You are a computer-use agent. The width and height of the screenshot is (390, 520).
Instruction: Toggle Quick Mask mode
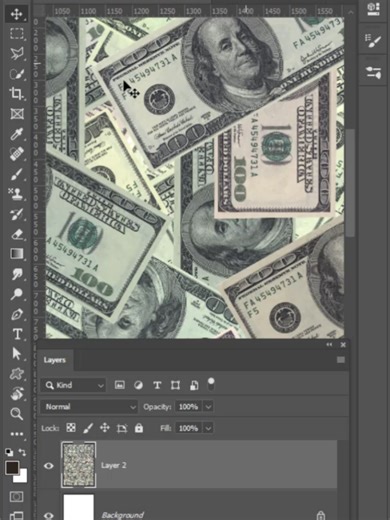point(16,497)
